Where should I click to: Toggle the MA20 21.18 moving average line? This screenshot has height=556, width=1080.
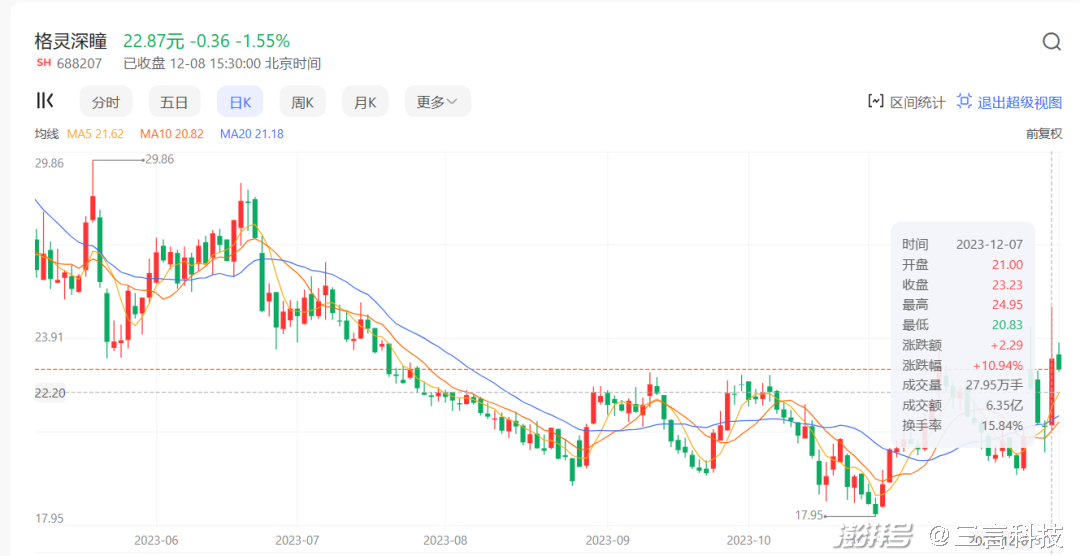point(251,133)
